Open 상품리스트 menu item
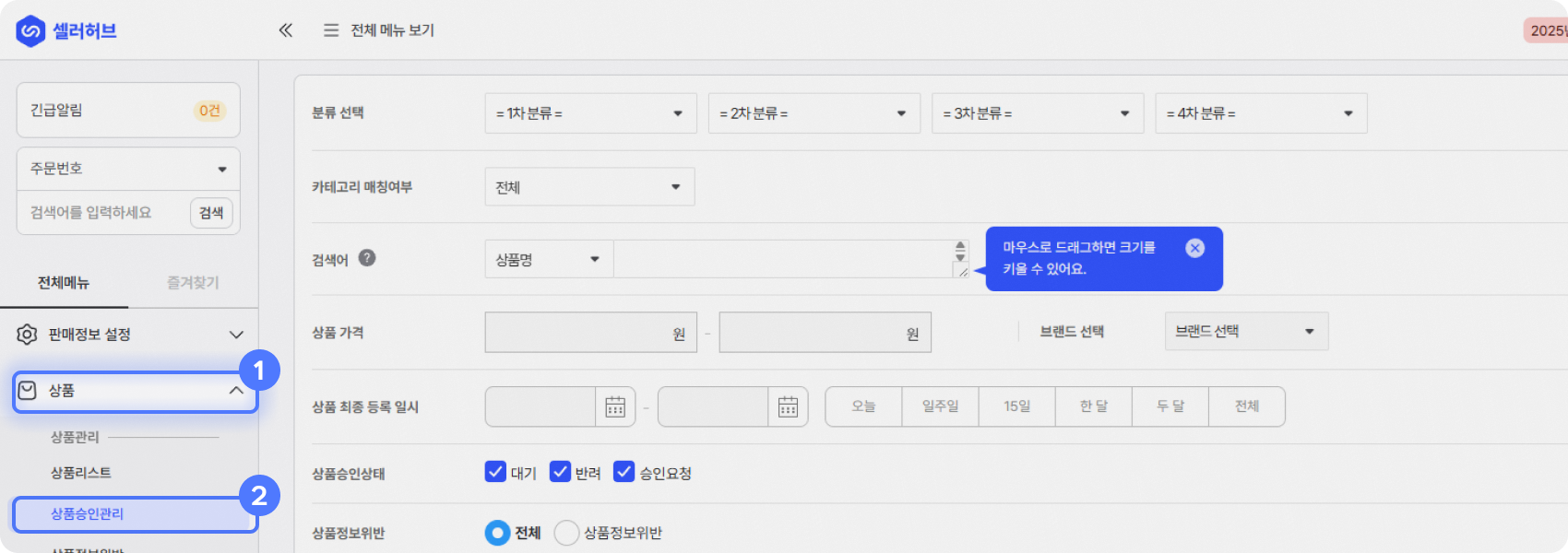The height and width of the screenshot is (553, 1568). point(81,473)
